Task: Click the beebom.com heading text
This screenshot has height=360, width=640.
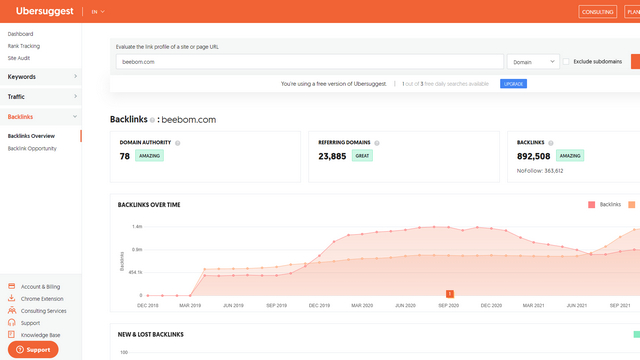Action: (x=189, y=120)
